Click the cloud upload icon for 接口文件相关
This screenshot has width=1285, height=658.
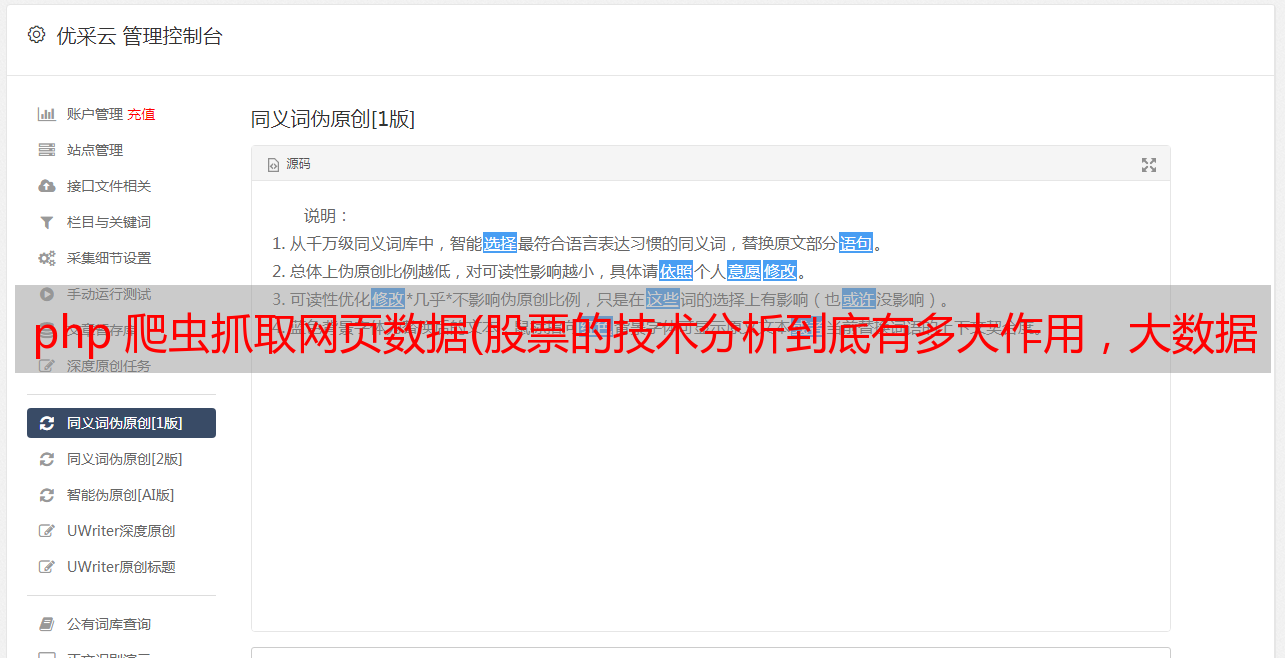tap(46, 186)
